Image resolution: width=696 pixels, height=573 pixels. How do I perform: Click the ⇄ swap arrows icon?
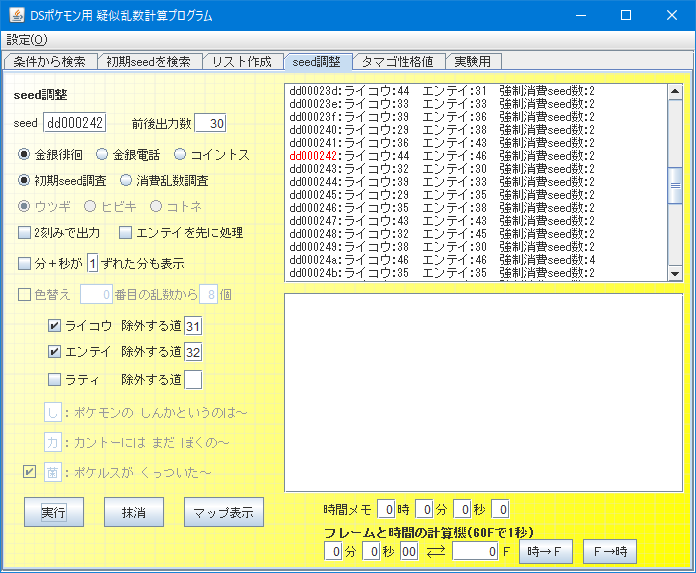tap(435, 552)
